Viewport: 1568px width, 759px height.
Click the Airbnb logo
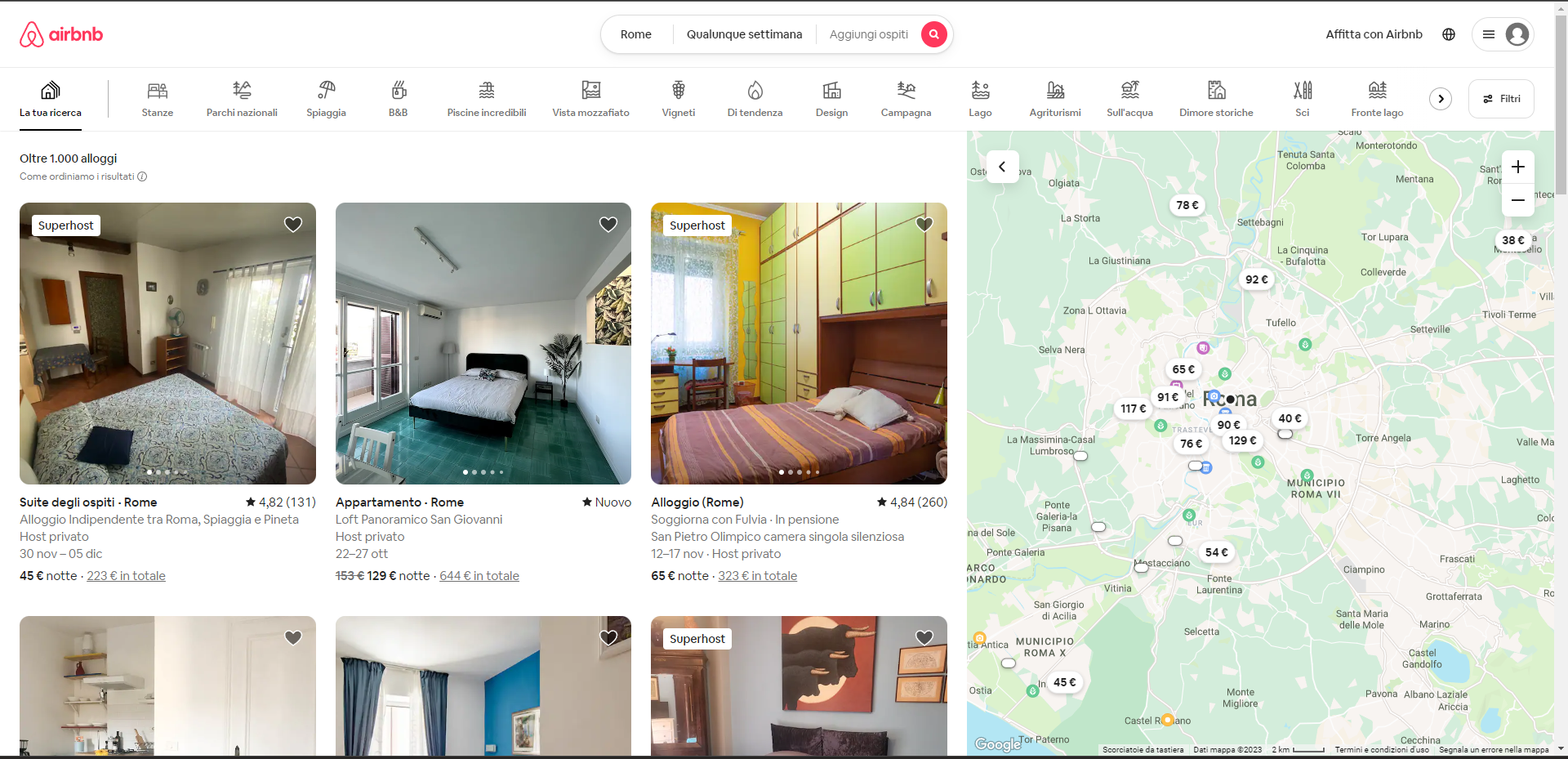pyautogui.click(x=61, y=34)
